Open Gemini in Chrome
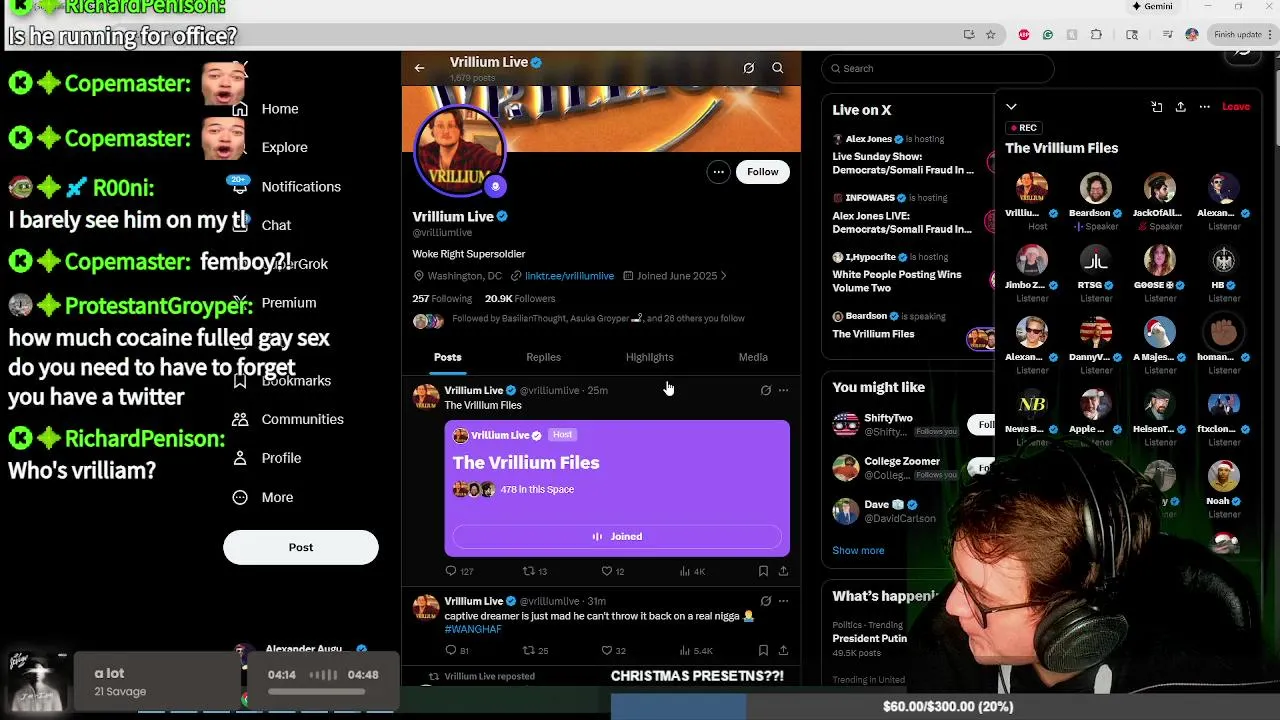The height and width of the screenshot is (720, 1280). pos(1152,6)
